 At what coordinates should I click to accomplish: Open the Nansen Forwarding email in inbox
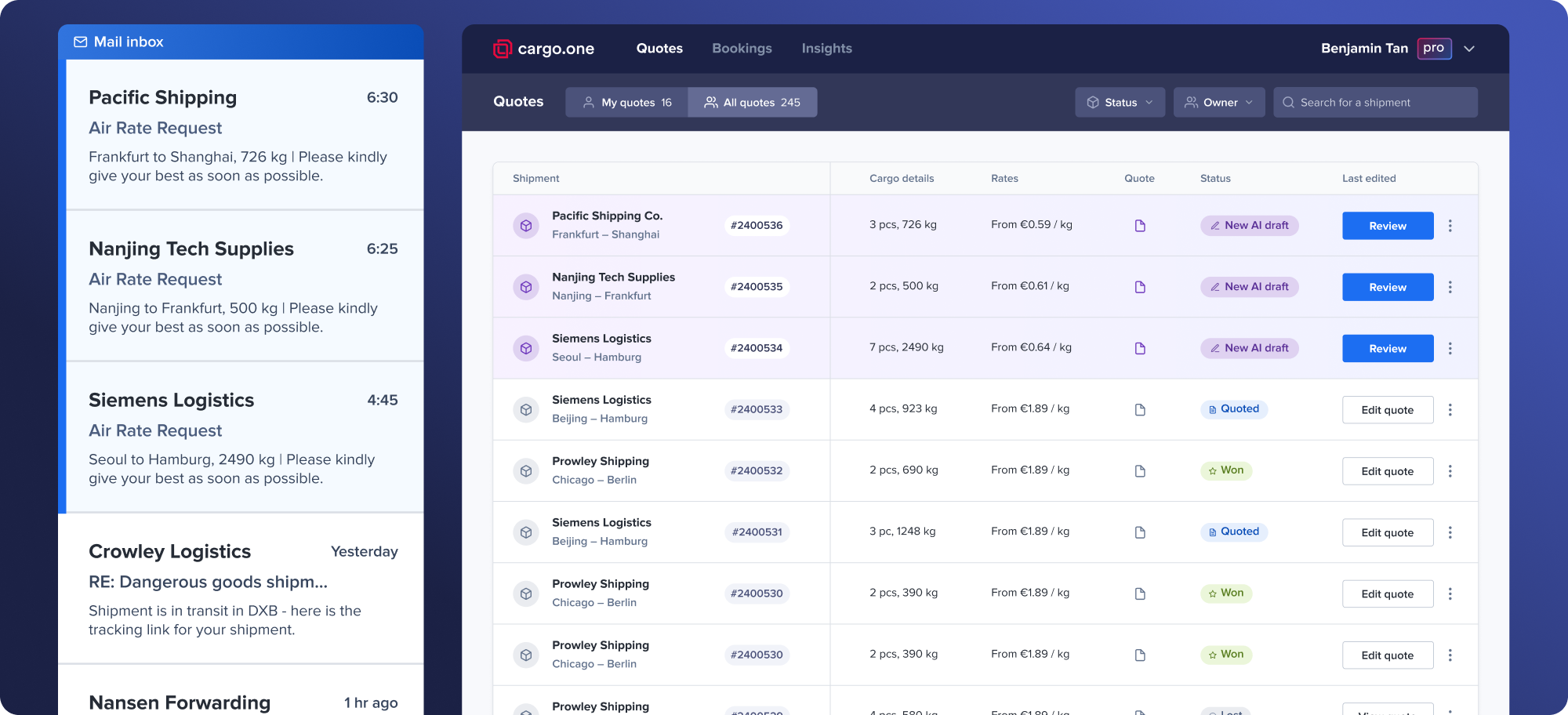241,691
